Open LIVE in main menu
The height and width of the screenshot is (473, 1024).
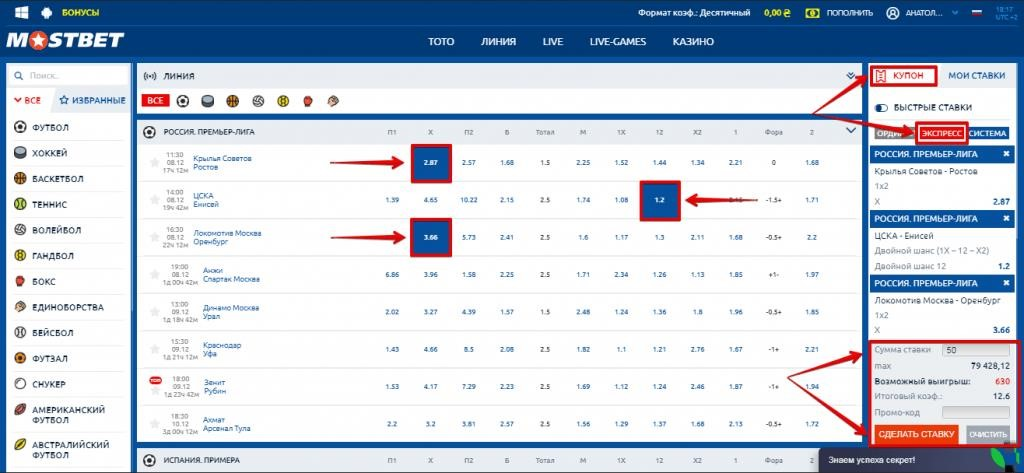(x=552, y=41)
